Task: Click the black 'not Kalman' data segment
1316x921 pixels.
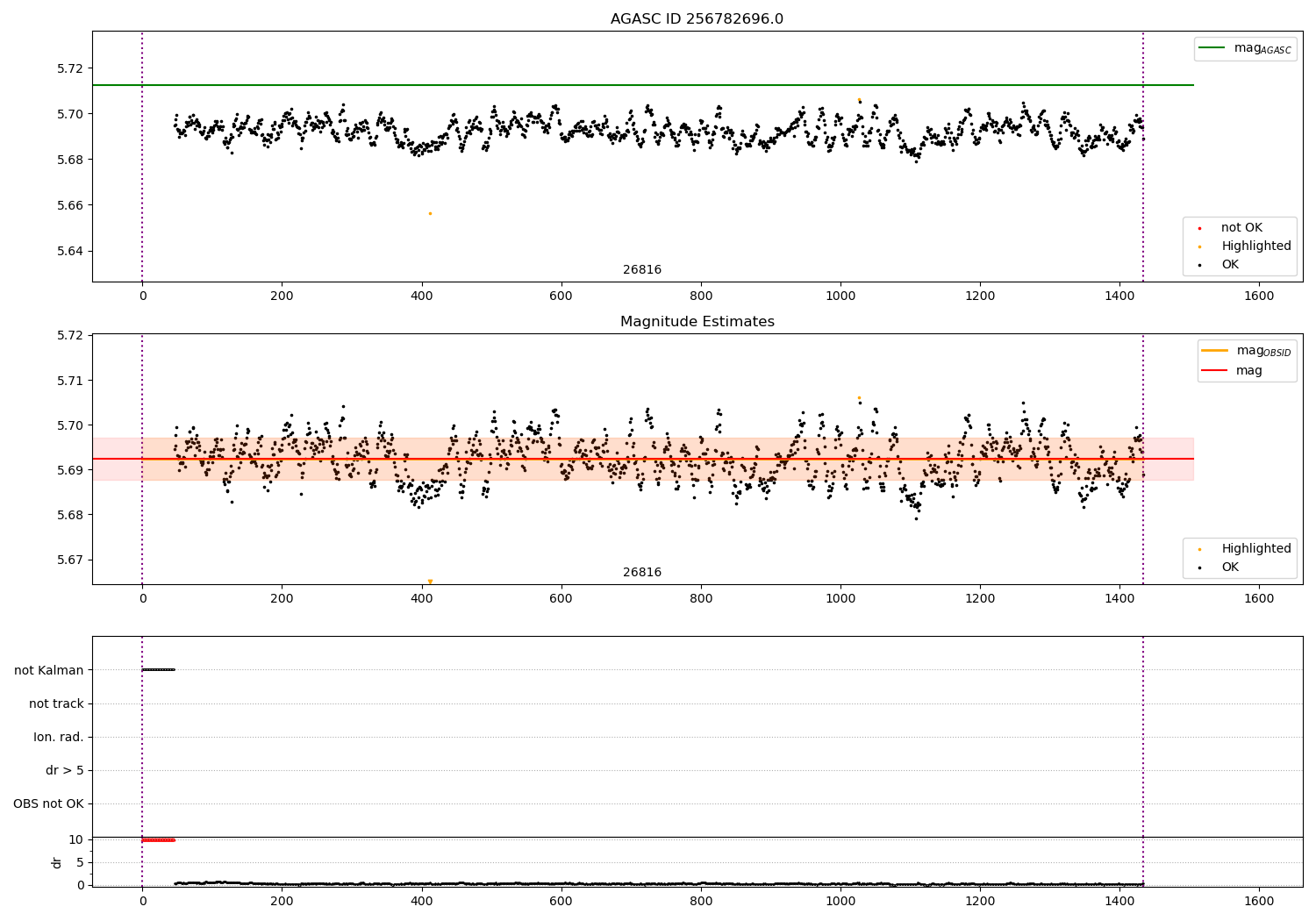Action: click(159, 669)
